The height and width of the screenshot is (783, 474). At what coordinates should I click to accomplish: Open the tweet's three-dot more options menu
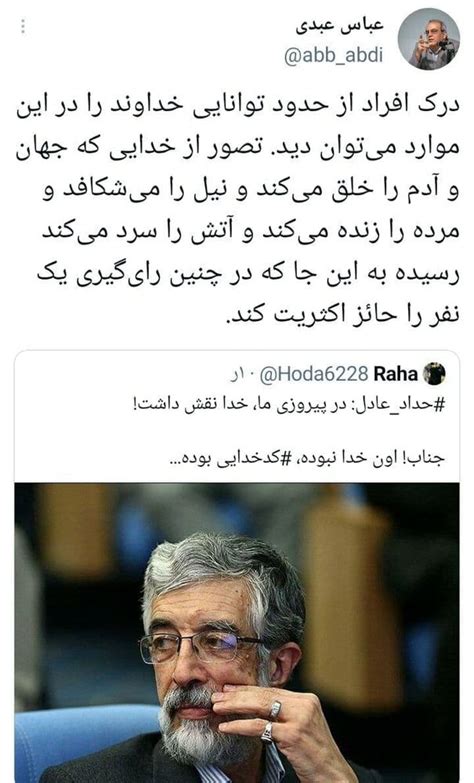[x=23, y=26]
